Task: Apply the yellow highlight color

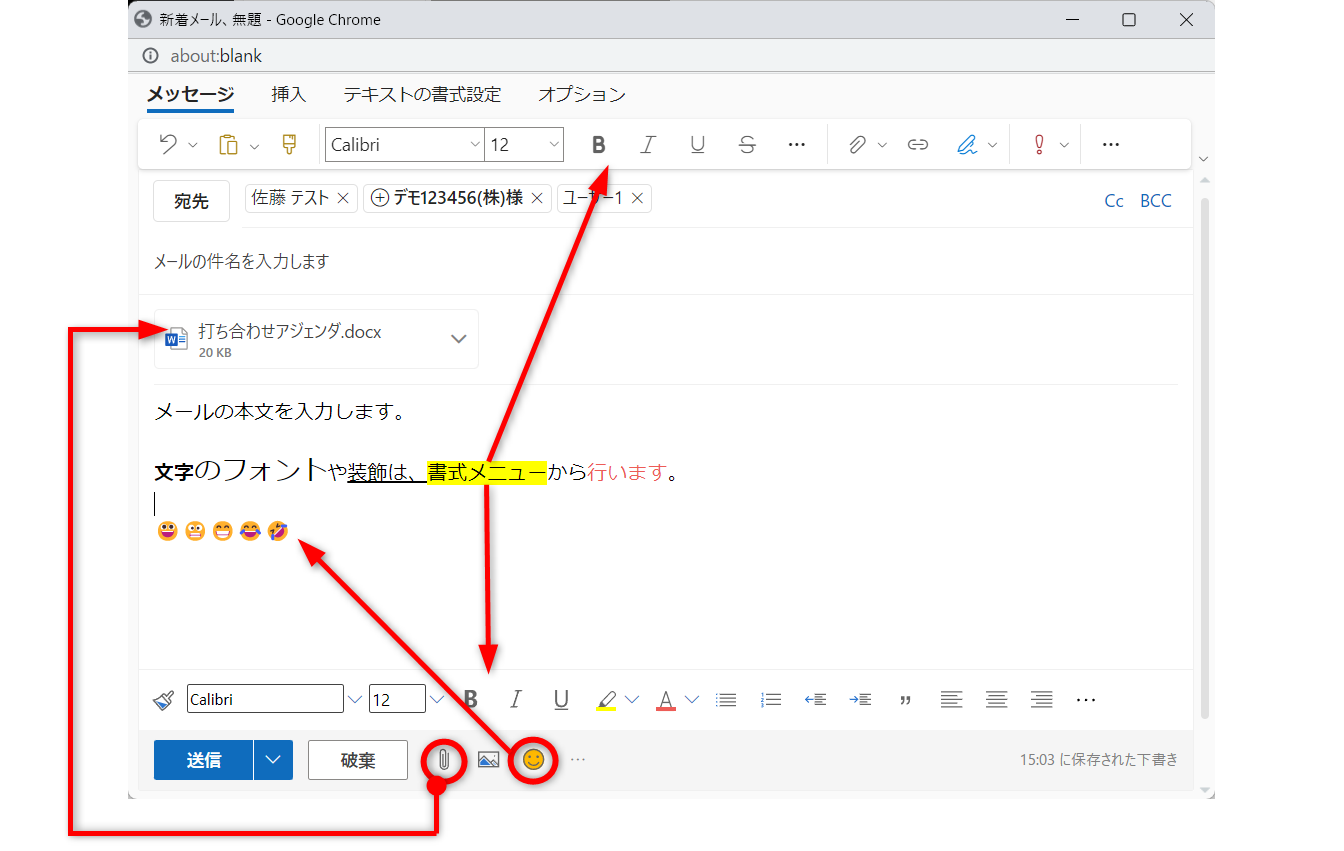Action: [606, 700]
